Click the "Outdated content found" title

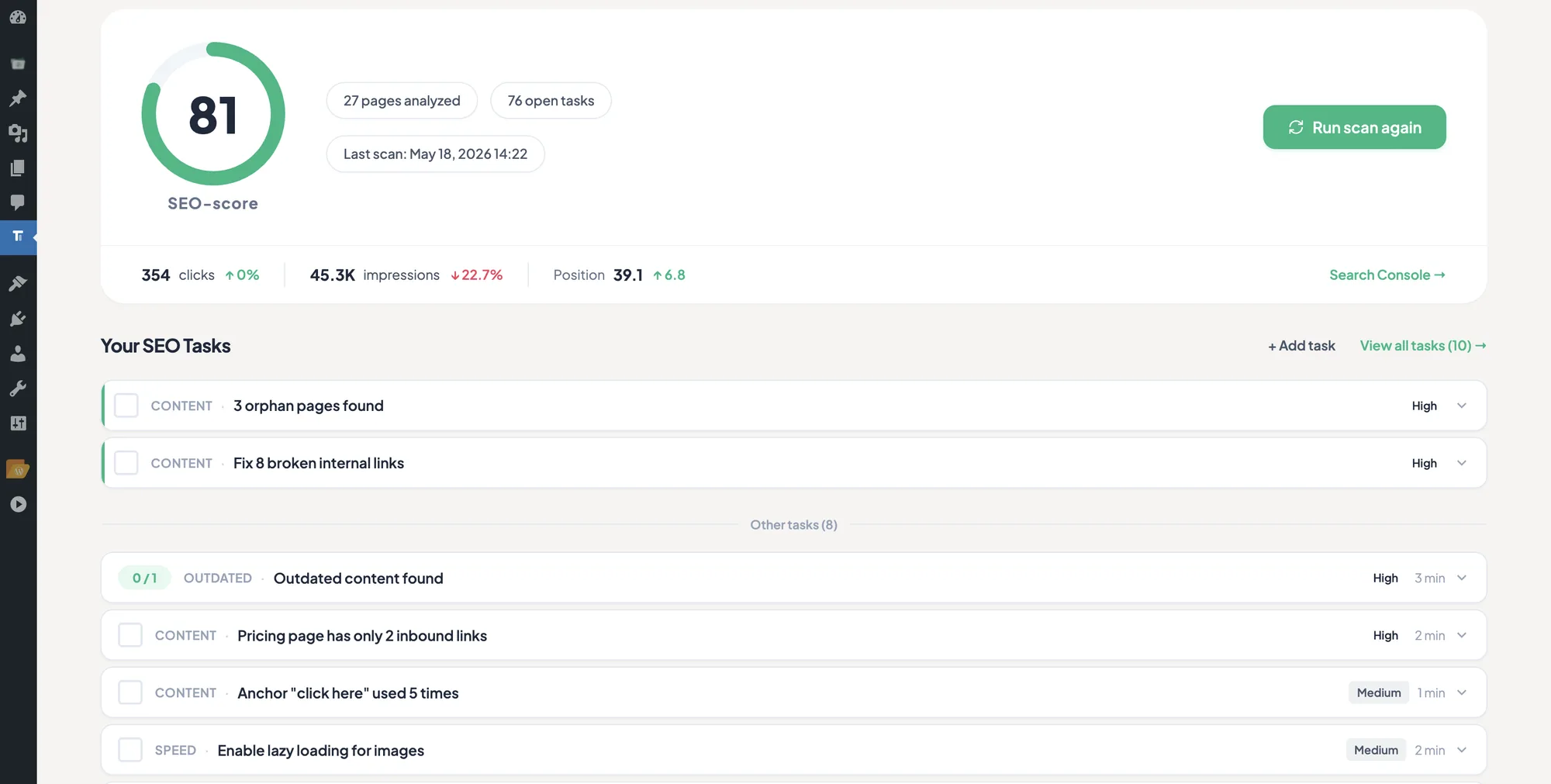(358, 579)
